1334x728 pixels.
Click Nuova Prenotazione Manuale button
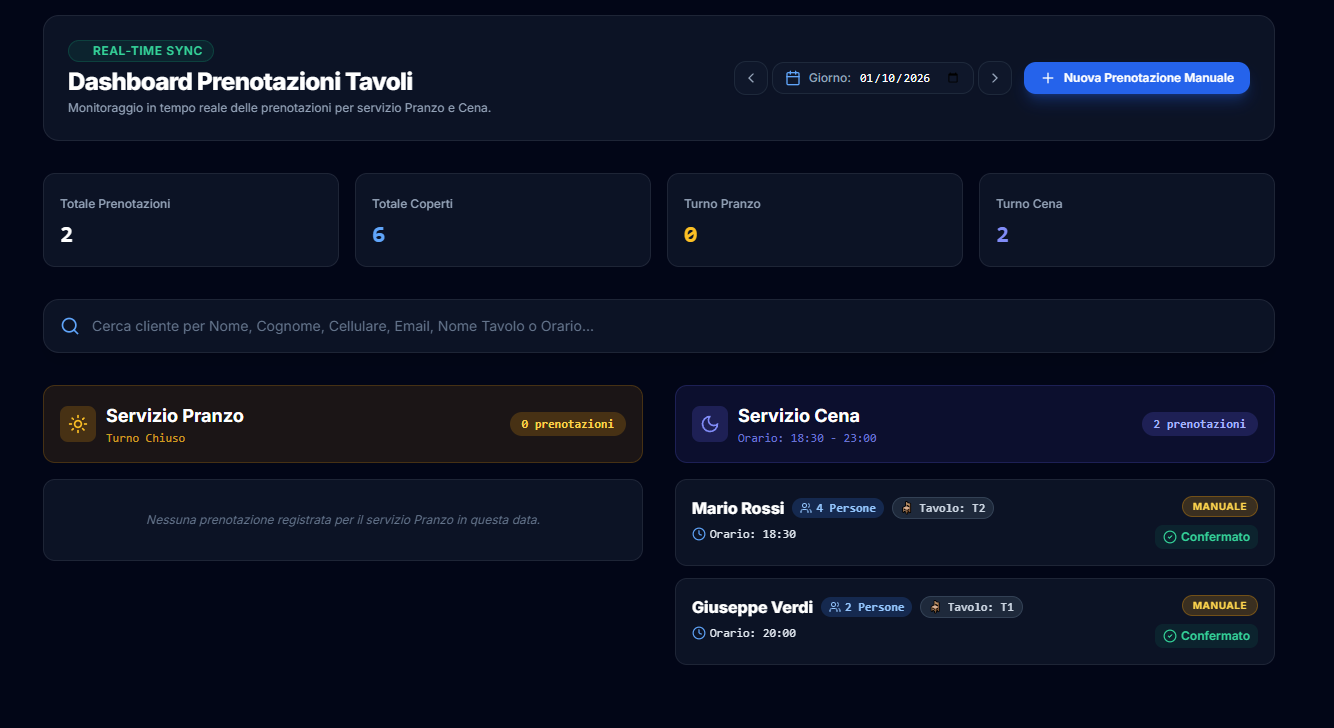(1136, 78)
